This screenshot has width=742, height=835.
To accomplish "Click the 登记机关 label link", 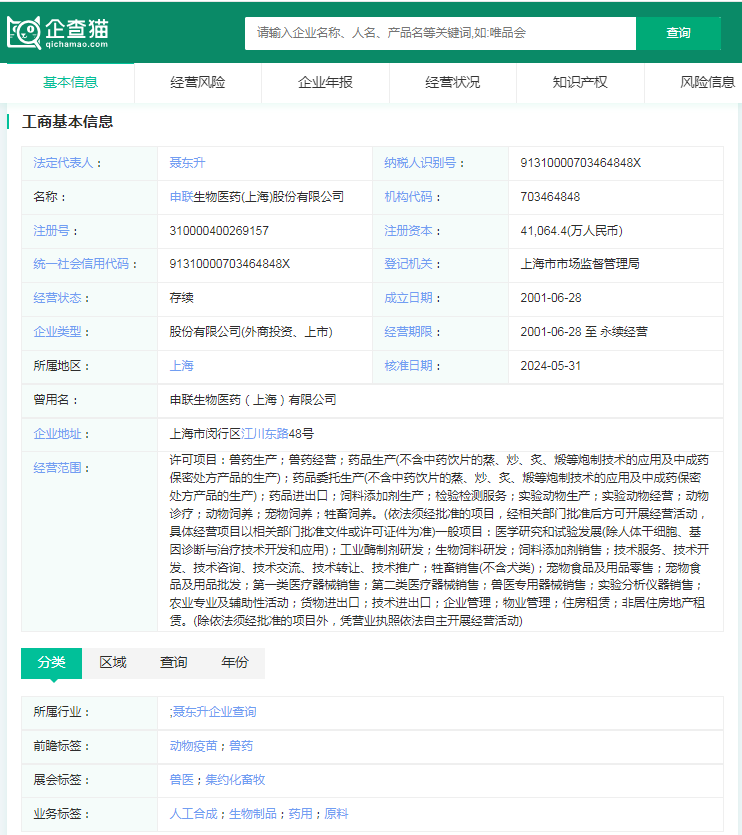I will pos(409,264).
